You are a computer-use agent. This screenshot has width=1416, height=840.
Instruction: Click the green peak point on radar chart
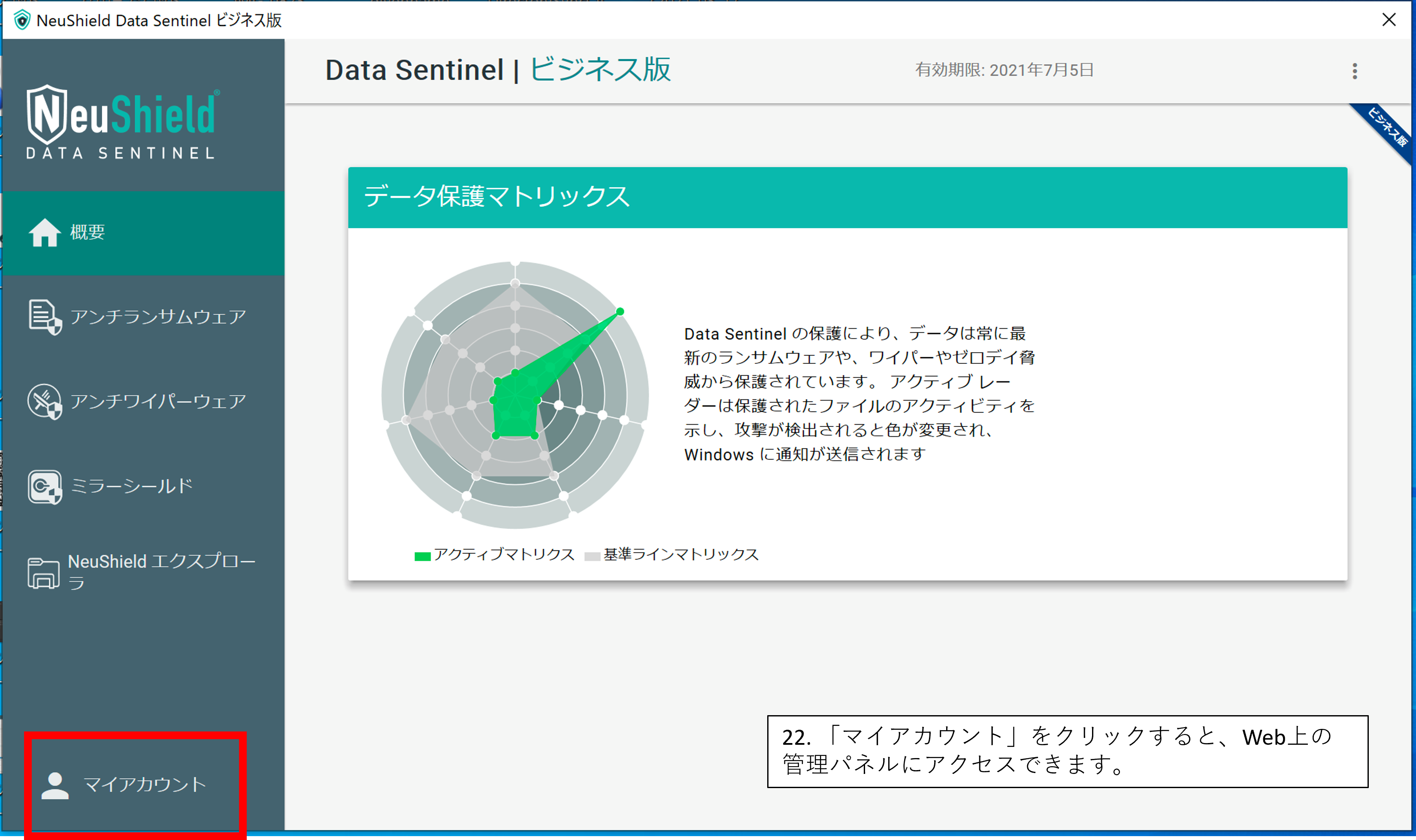point(620,312)
